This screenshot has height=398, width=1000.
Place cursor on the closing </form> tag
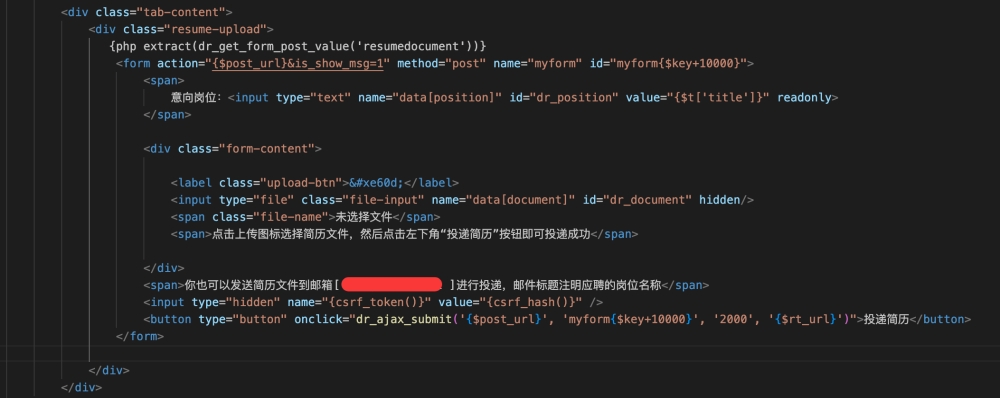tap(140, 336)
